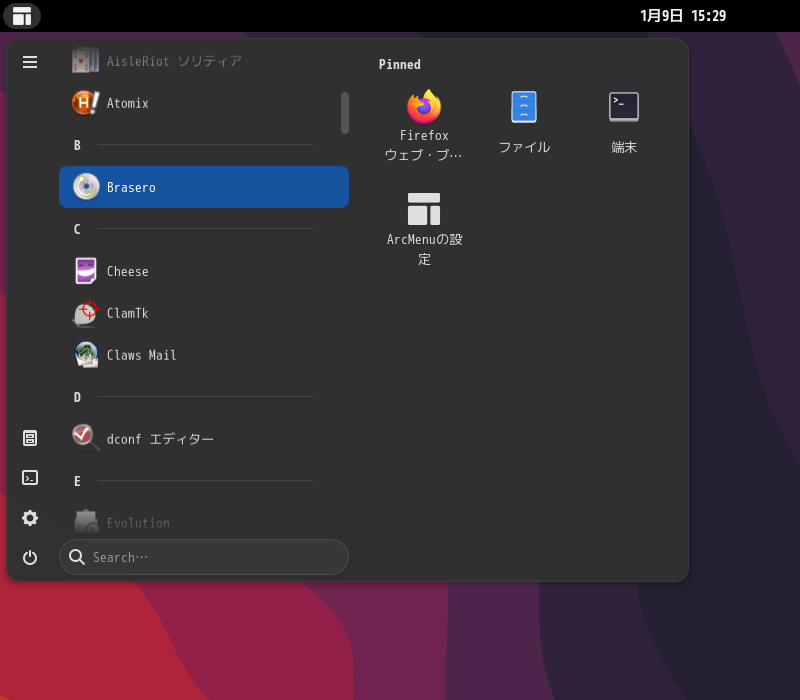Click the application list scrollbar handle
This screenshot has height=700, width=800.
[345, 113]
